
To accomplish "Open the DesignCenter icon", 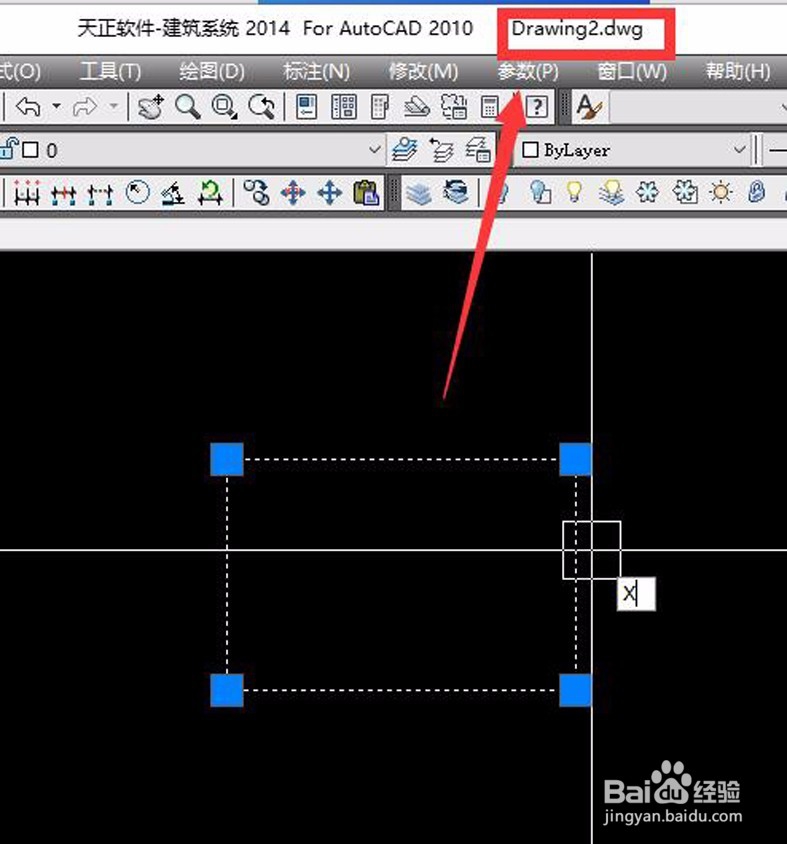I will pos(343,107).
